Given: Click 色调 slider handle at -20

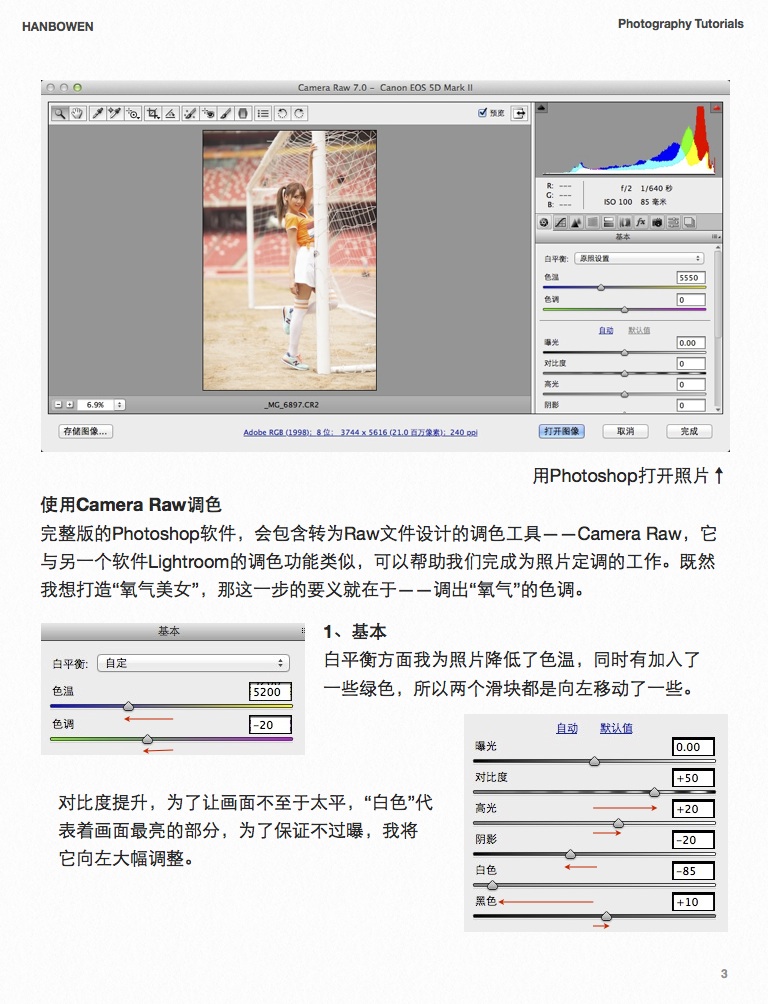Looking at the screenshot, I should pos(147,740).
